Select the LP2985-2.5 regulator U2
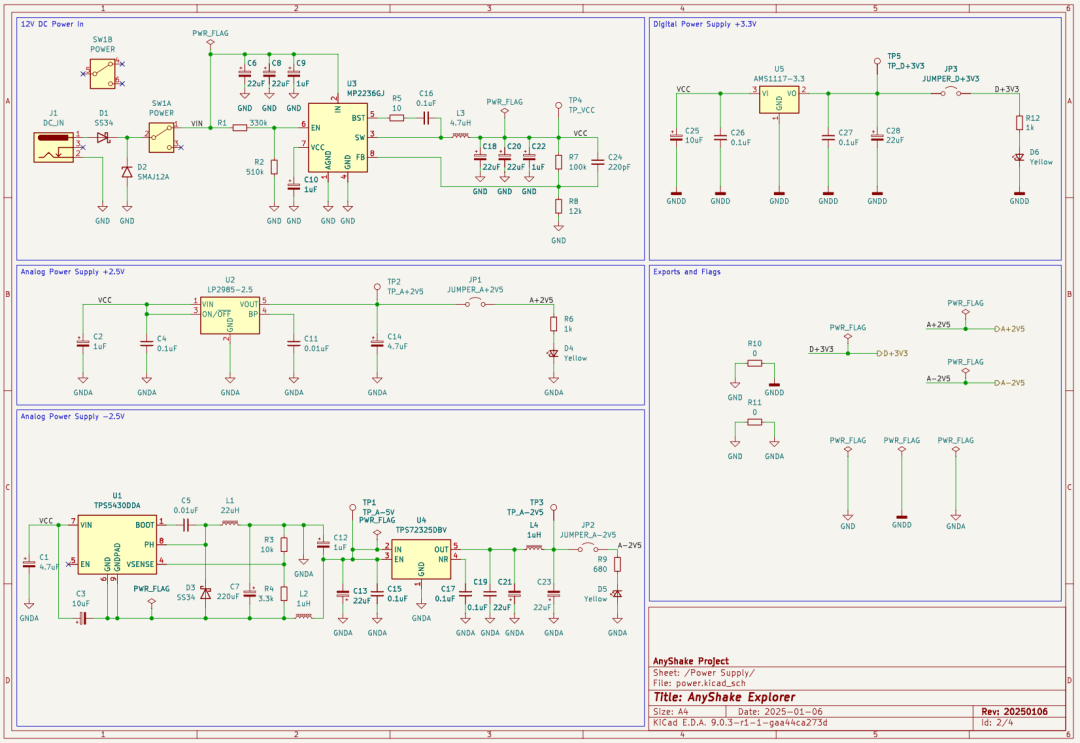This screenshot has width=1080, height=743. [x=230, y=315]
